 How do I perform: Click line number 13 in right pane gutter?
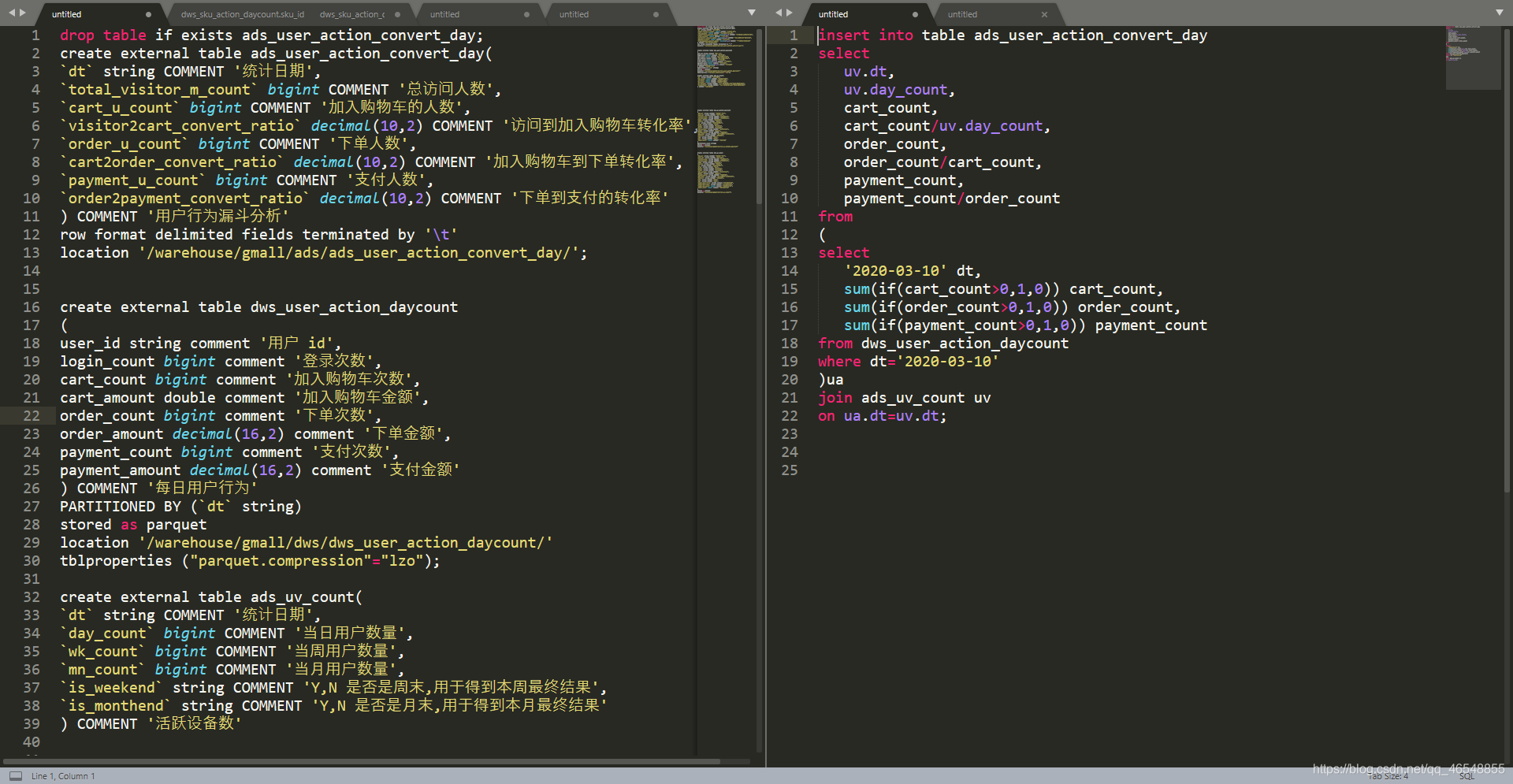(790, 252)
